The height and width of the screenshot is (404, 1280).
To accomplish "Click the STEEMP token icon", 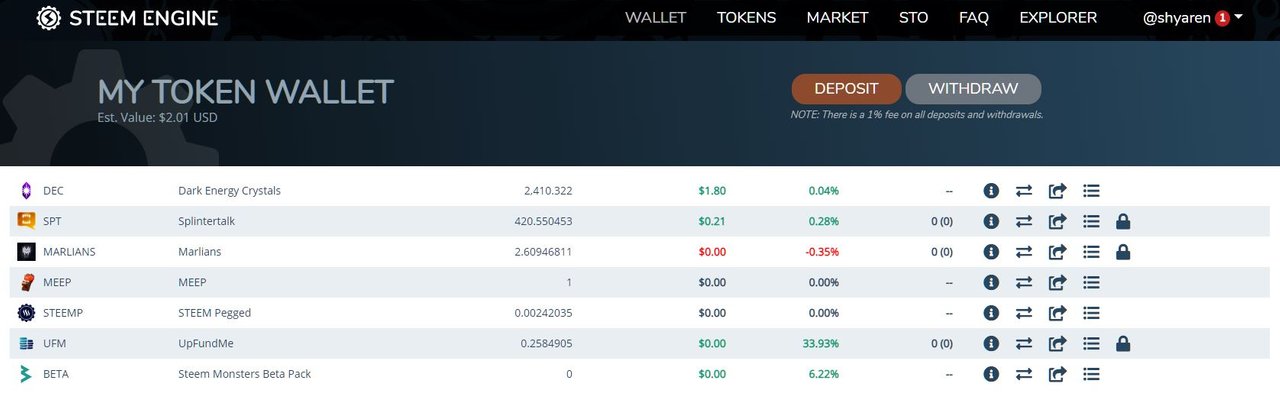I will point(26,313).
